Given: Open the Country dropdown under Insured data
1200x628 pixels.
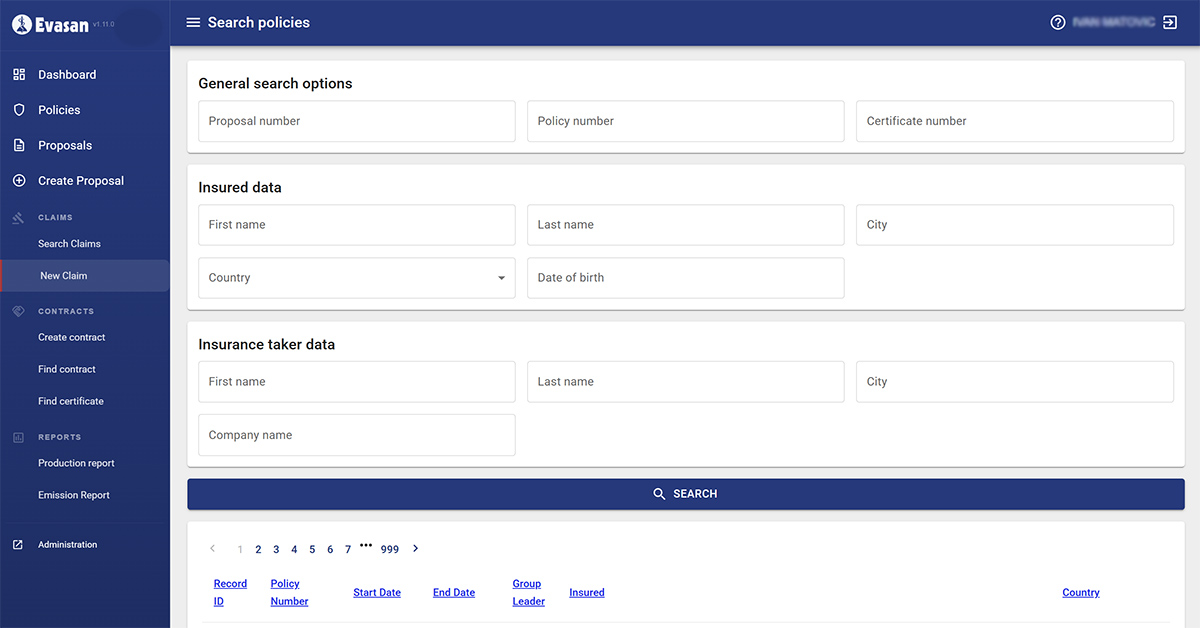Looking at the screenshot, I should (501, 277).
